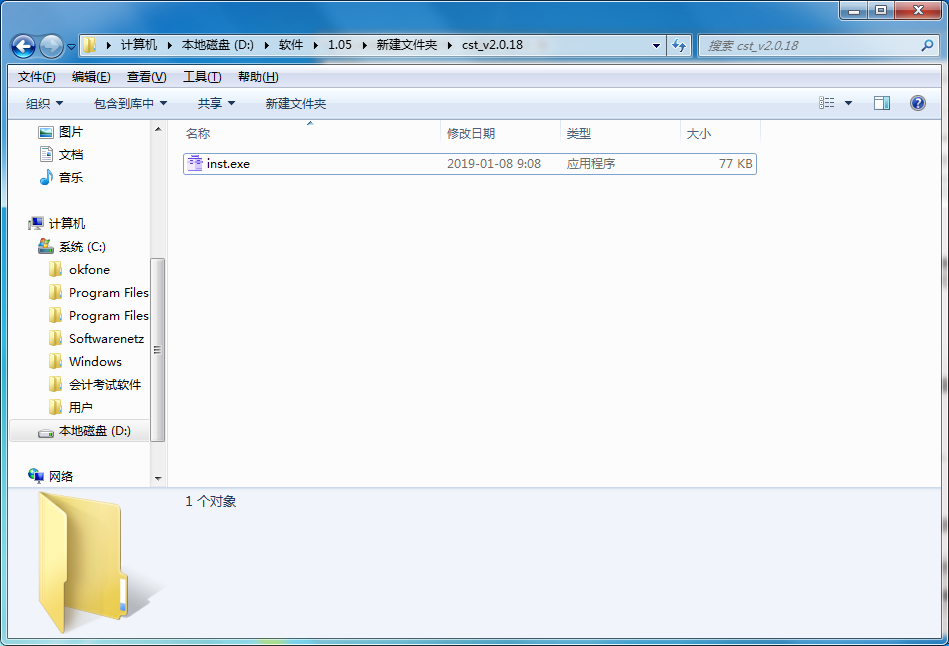
Task: Minimize the Explorer window
Action: coord(854,10)
